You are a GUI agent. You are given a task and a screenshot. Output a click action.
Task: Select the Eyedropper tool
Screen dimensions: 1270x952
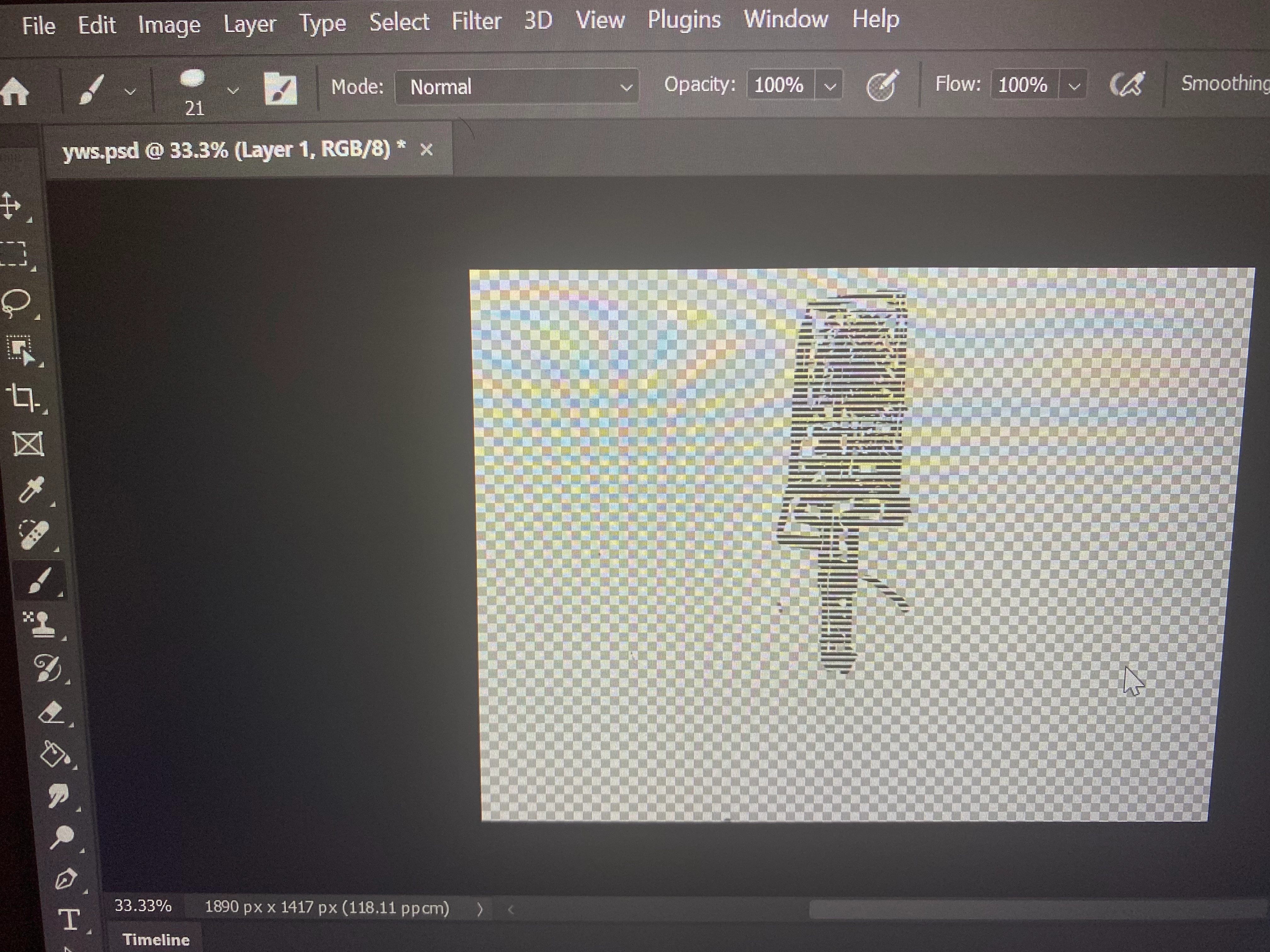pyautogui.click(x=31, y=489)
